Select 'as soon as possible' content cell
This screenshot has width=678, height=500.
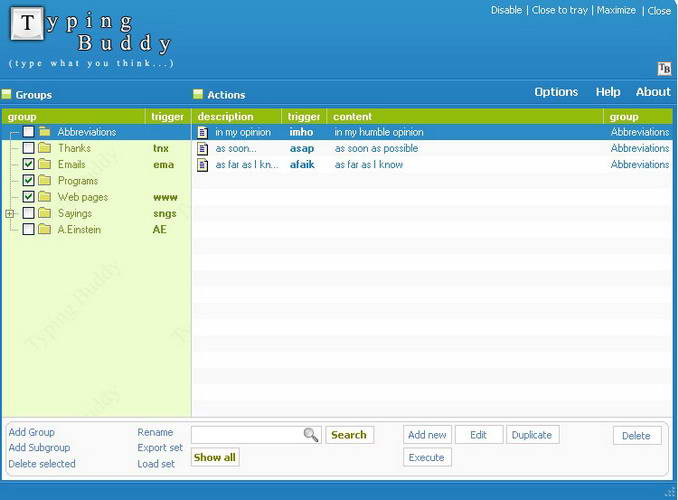click(x=376, y=148)
